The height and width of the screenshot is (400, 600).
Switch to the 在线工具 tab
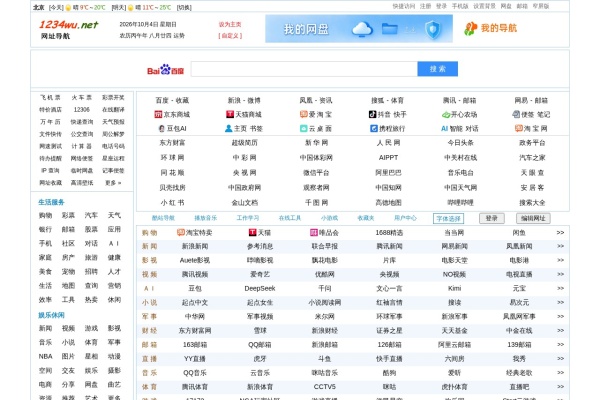pos(290,218)
